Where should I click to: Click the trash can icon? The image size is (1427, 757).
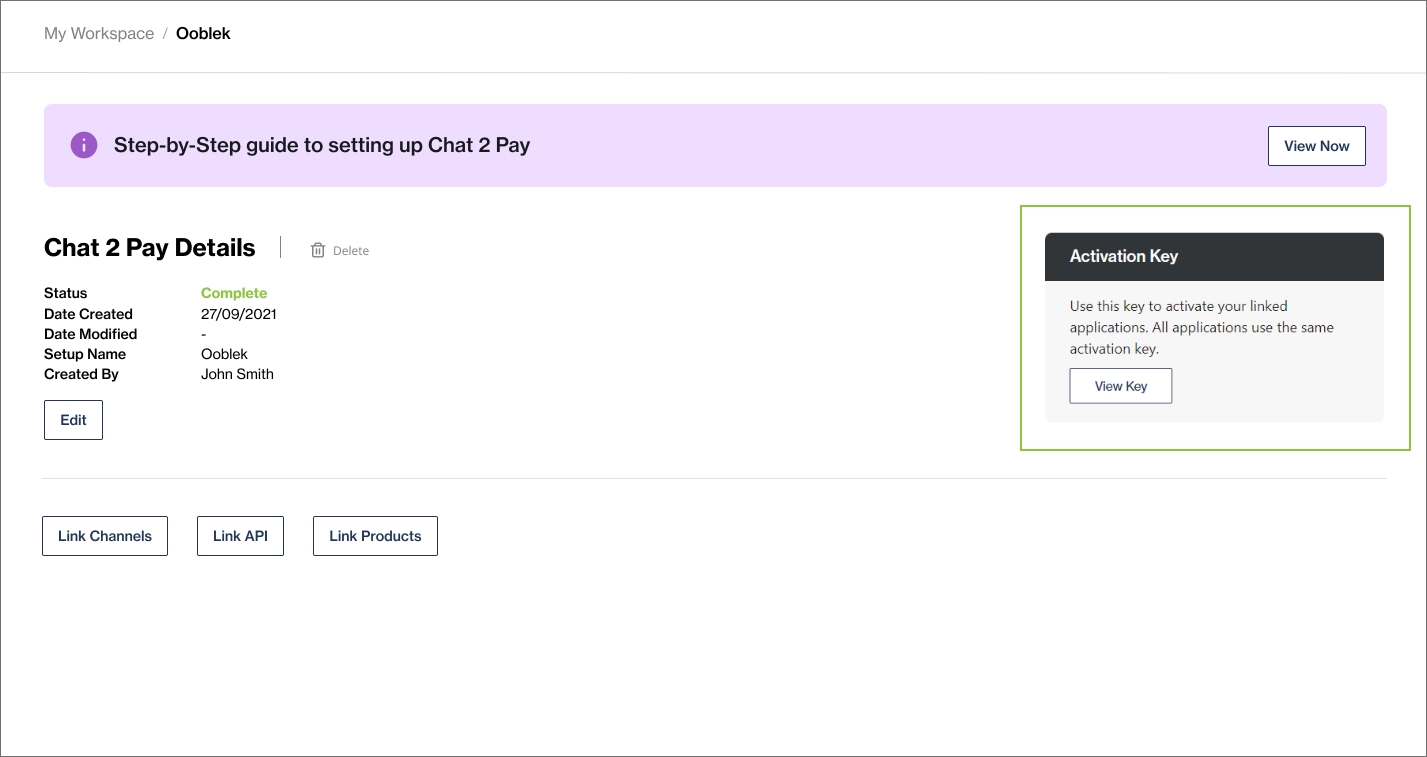tap(318, 250)
